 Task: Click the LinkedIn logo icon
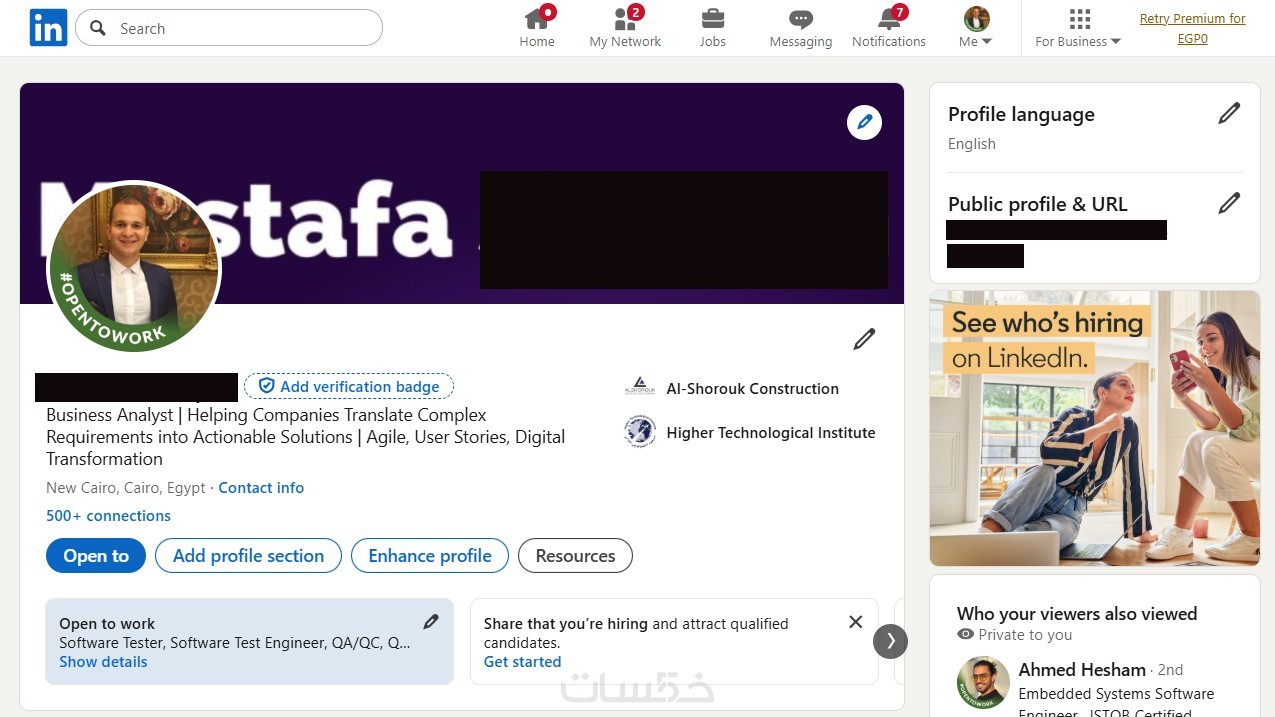coord(48,28)
